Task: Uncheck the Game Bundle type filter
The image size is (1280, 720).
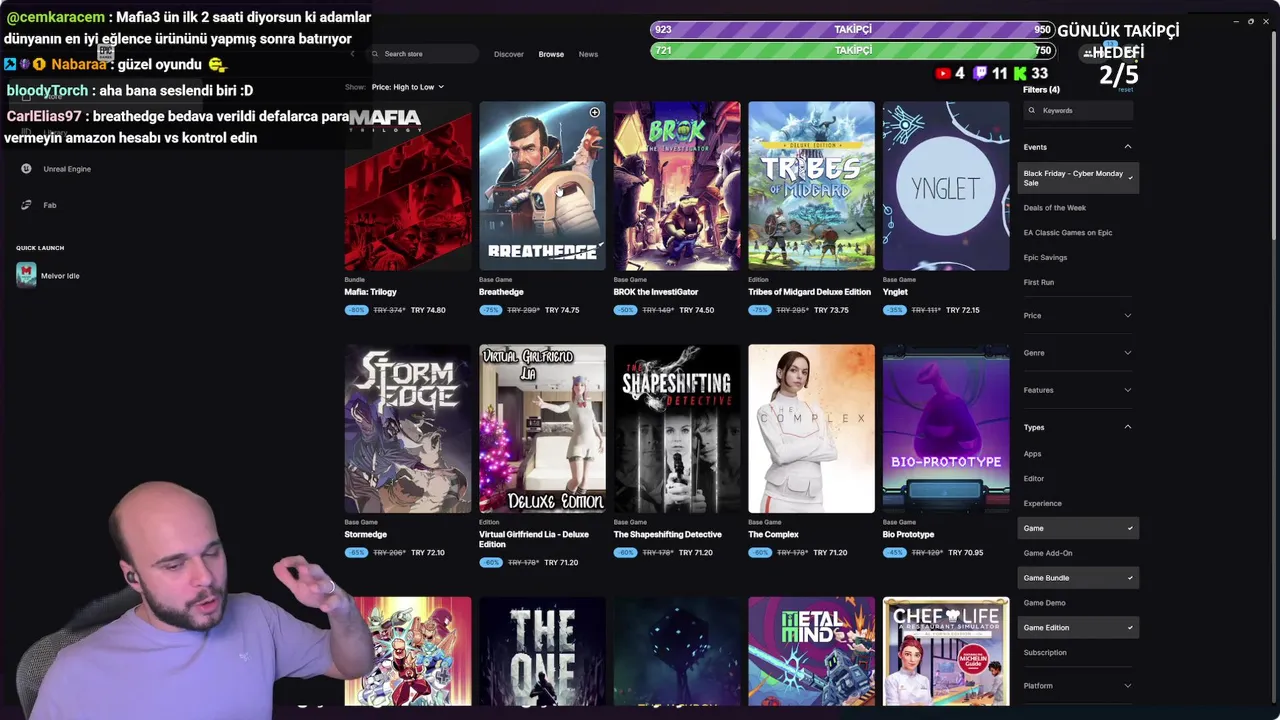Action: point(1078,578)
